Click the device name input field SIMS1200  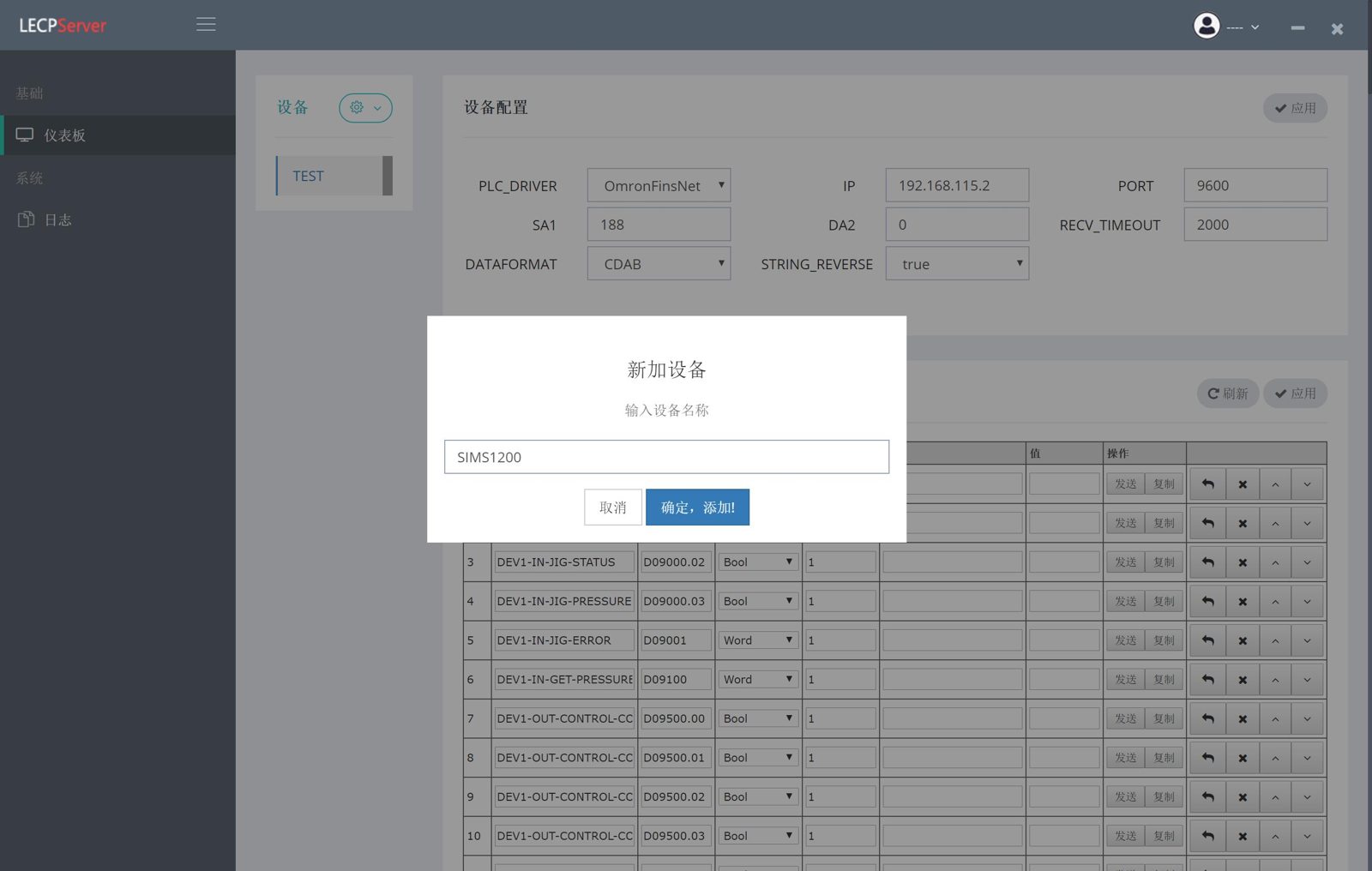(x=666, y=457)
